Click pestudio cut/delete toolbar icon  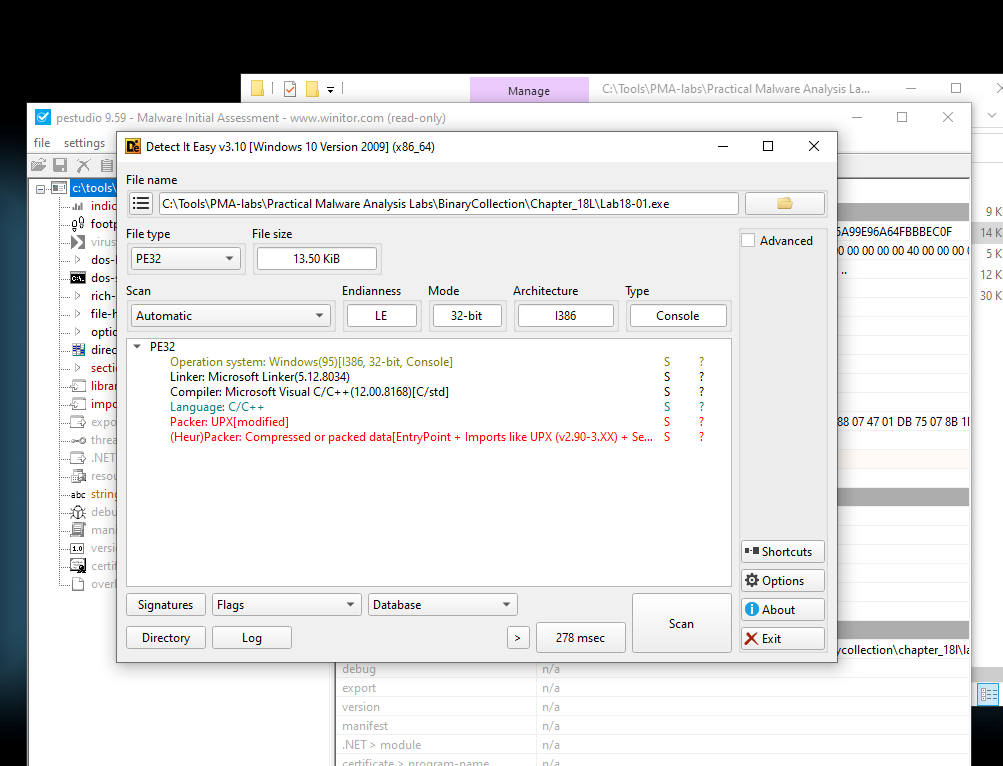coord(83,165)
